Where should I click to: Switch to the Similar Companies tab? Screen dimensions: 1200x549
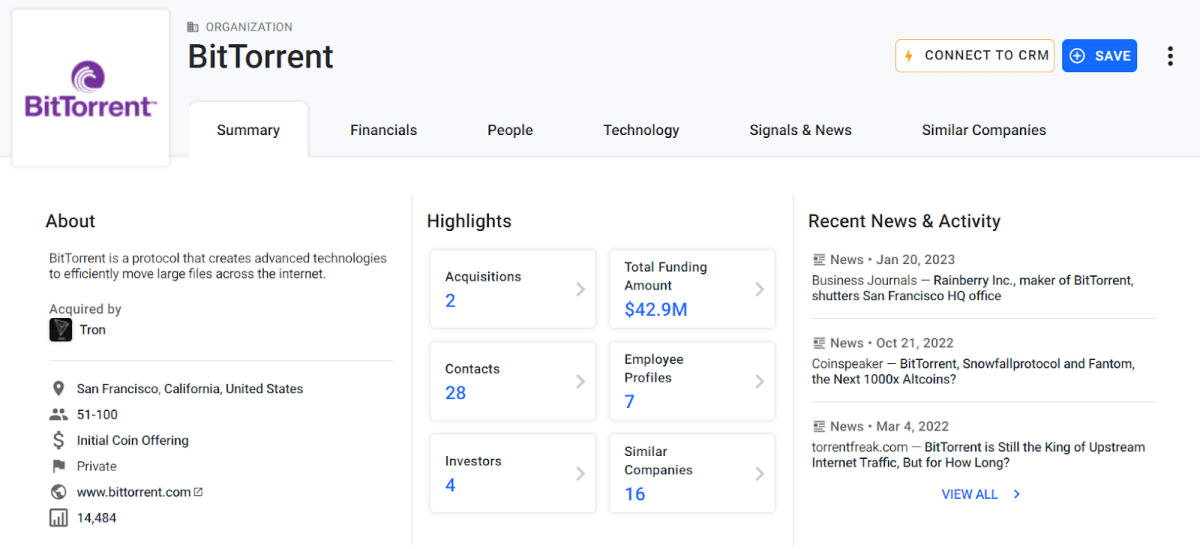pos(984,130)
